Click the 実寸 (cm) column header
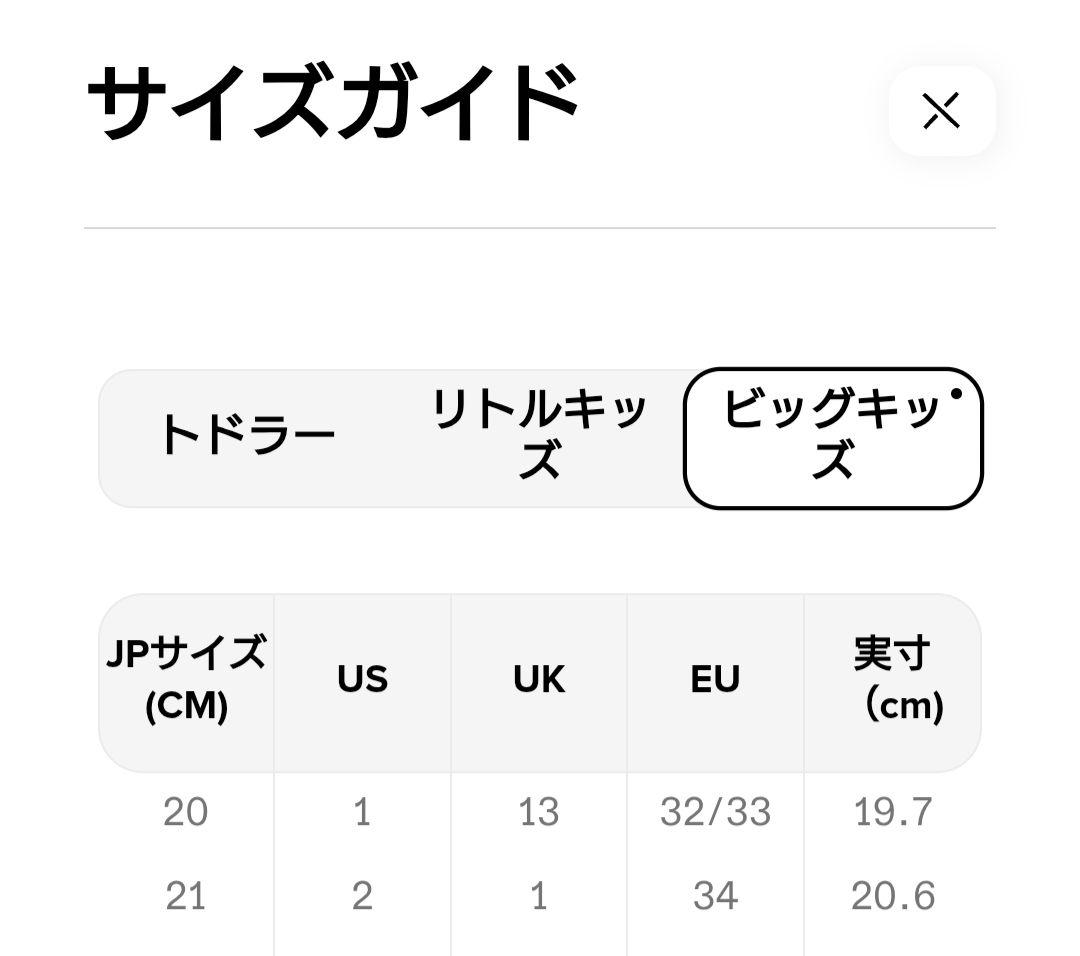Screen dimensions: 1080x956 [892, 680]
